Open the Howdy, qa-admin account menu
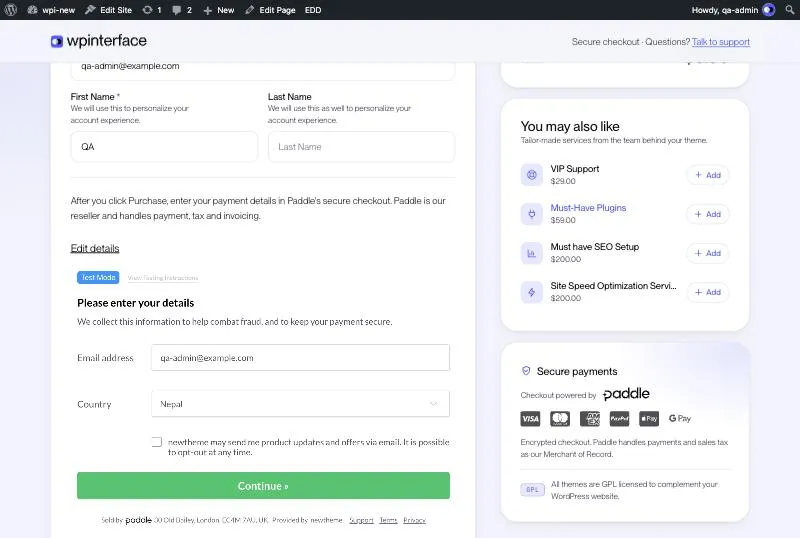This screenshot has height=538, width=800. point(733,10)
